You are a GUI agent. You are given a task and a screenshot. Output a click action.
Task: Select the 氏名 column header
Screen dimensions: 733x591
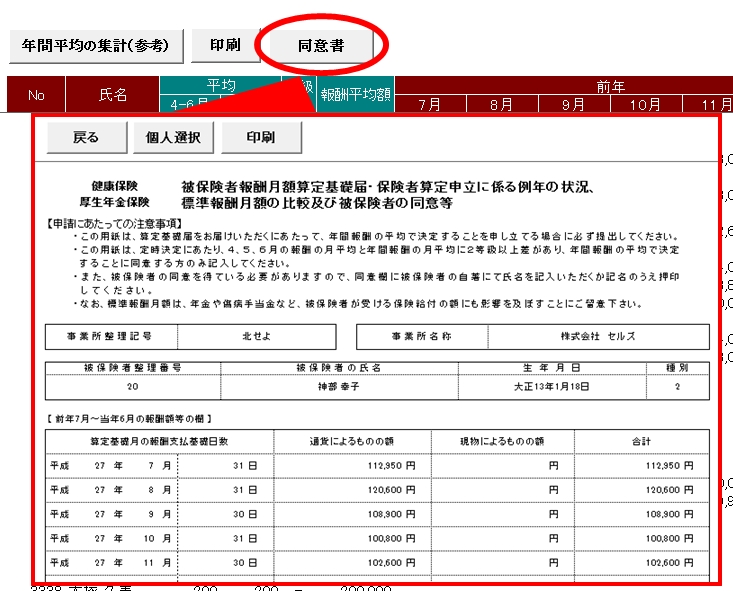pos(113,95)
